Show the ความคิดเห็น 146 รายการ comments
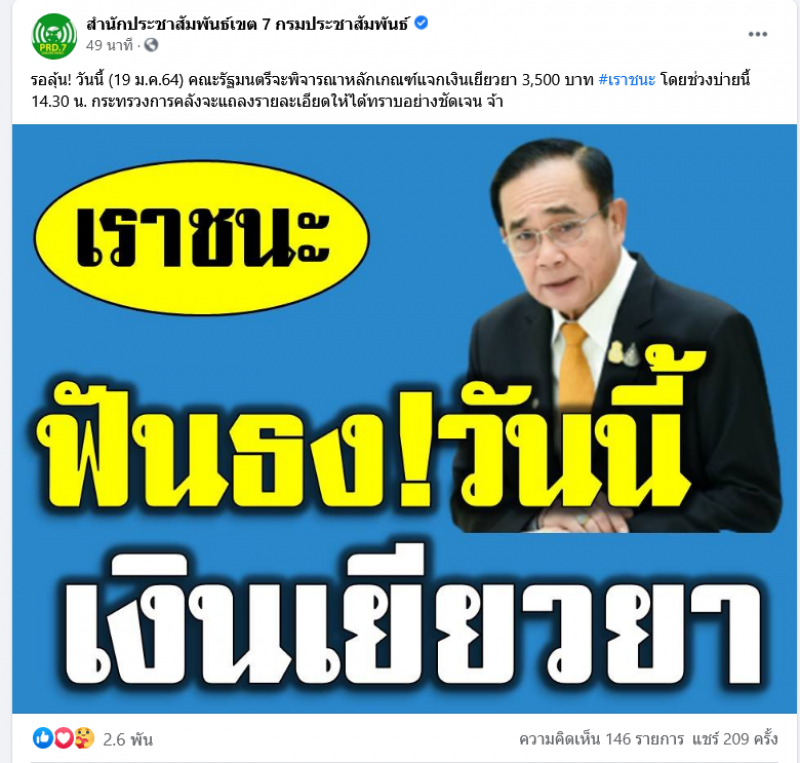The width and height of the screenshot is (800, 763). pyautogui.click(x=602, y=739)
